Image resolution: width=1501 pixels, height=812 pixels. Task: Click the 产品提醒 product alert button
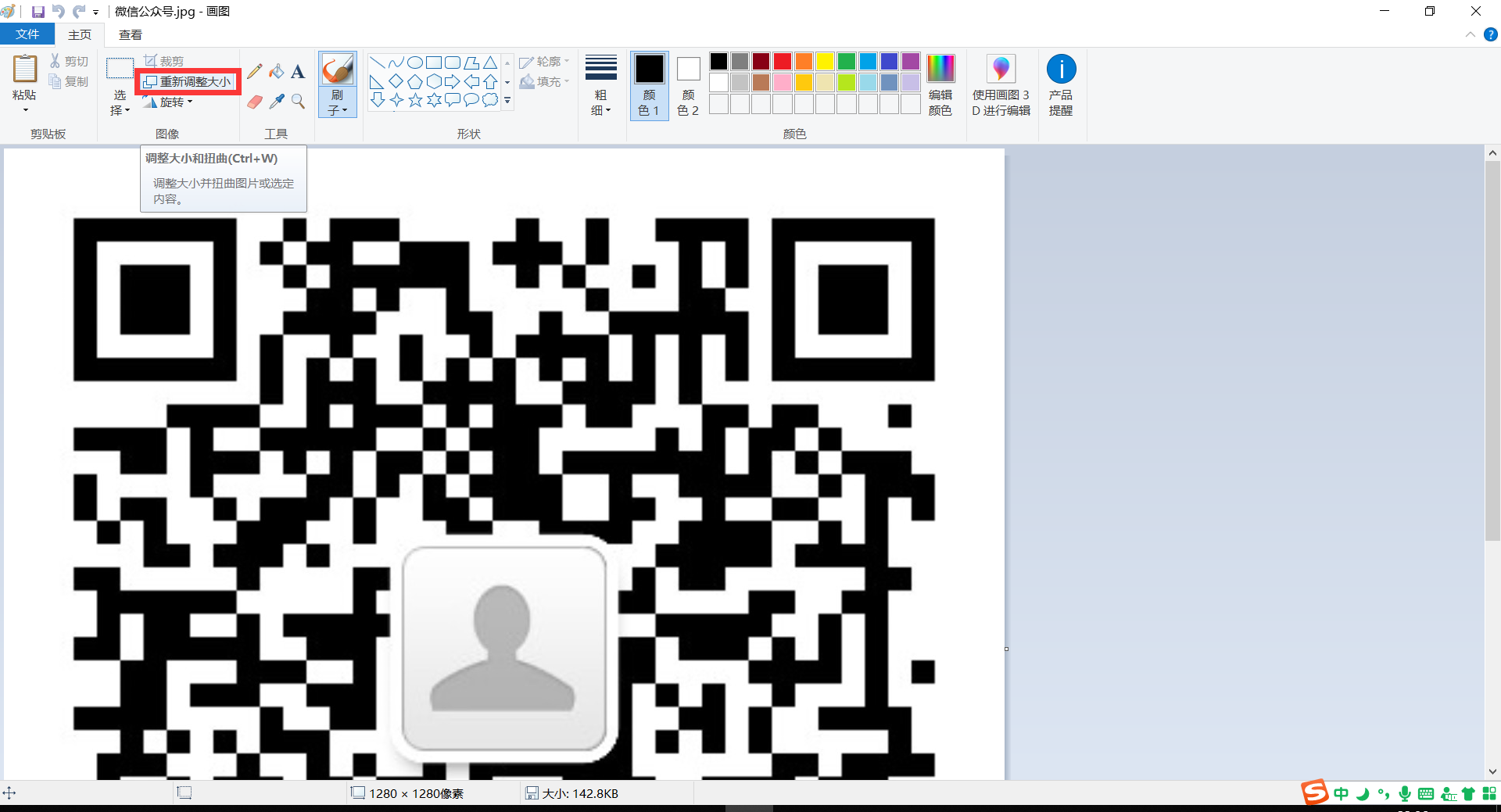click(1061, 85)
